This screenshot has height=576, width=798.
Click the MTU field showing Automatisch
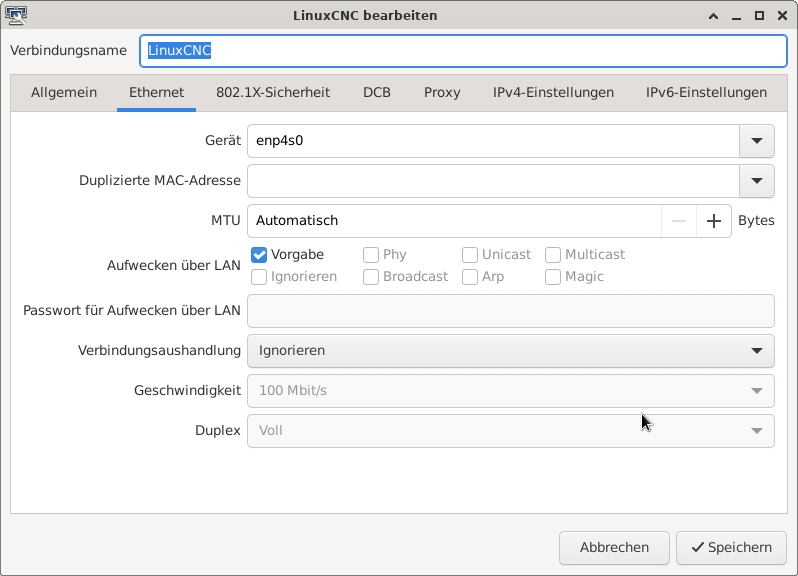454,221
